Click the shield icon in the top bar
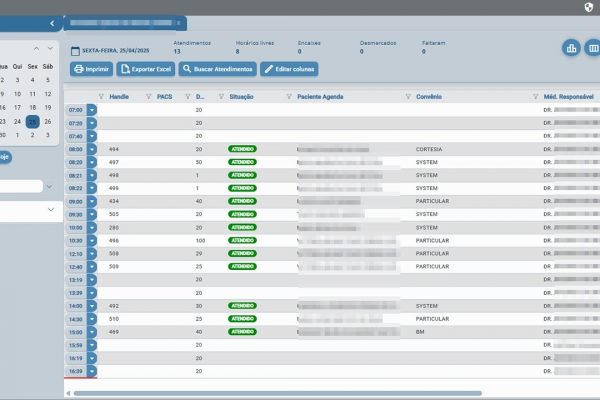600x400 pixels. coord(589,7)
